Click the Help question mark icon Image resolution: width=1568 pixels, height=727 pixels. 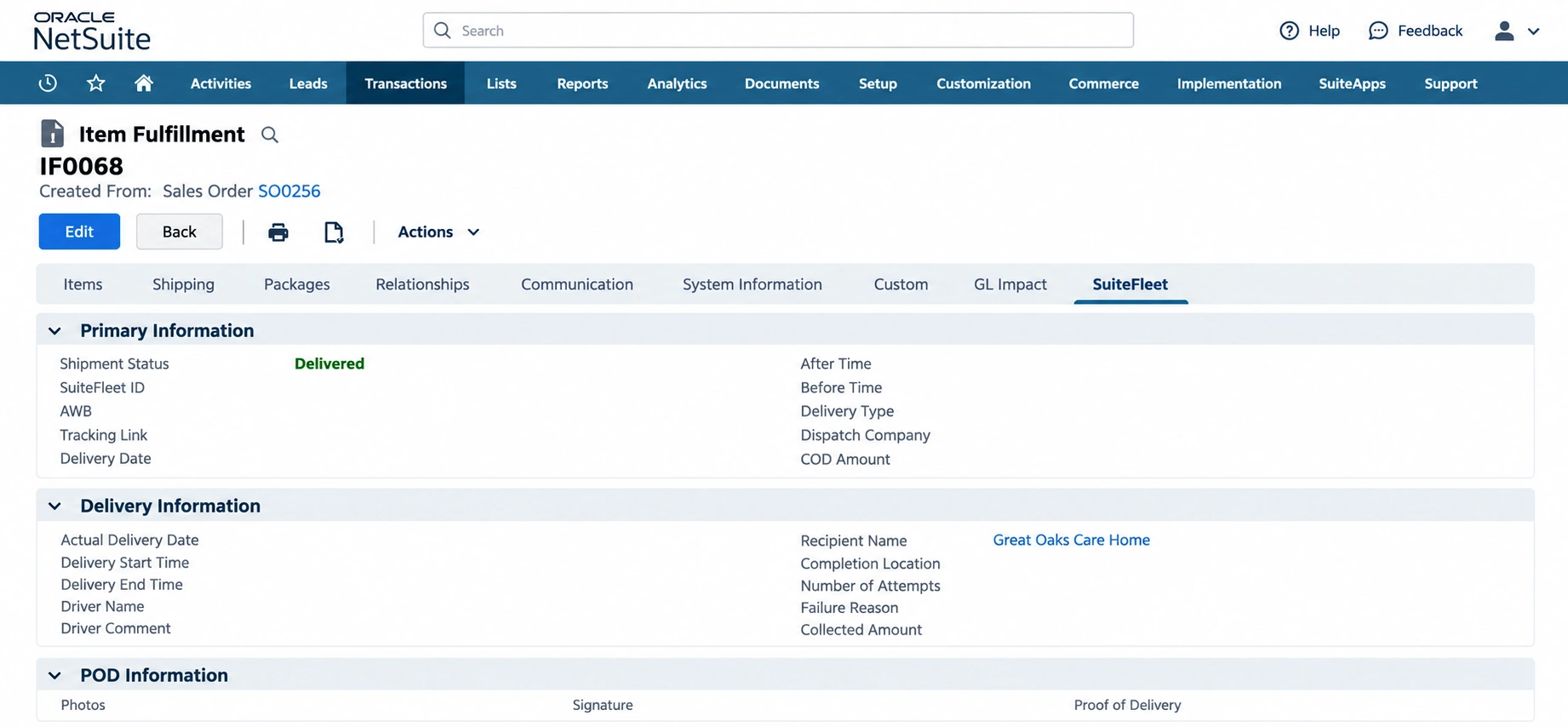point(1290,31)
